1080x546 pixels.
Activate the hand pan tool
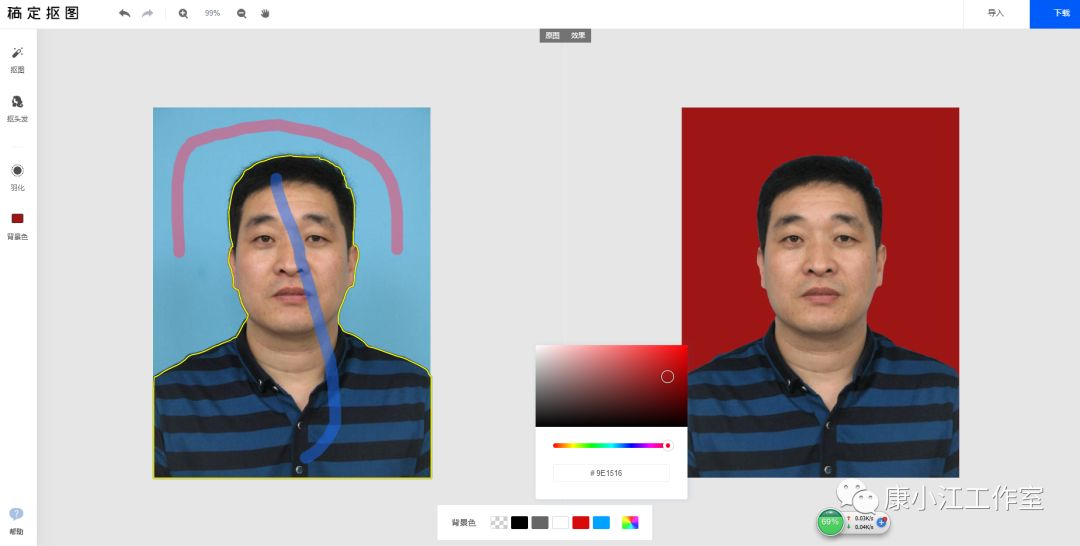tap(265, 14)
